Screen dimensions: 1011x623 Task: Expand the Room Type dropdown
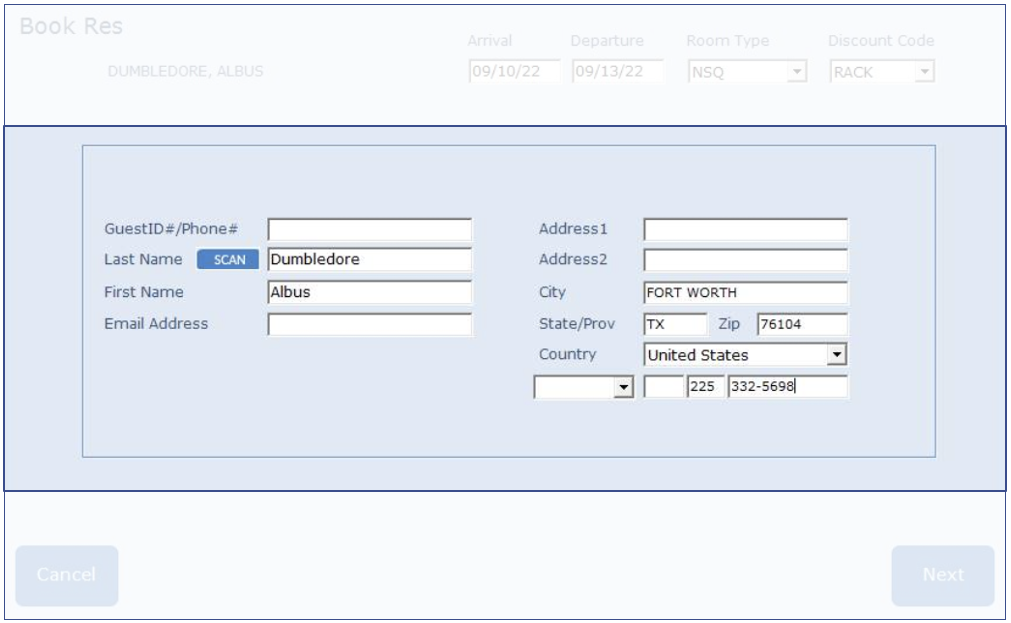796,72
